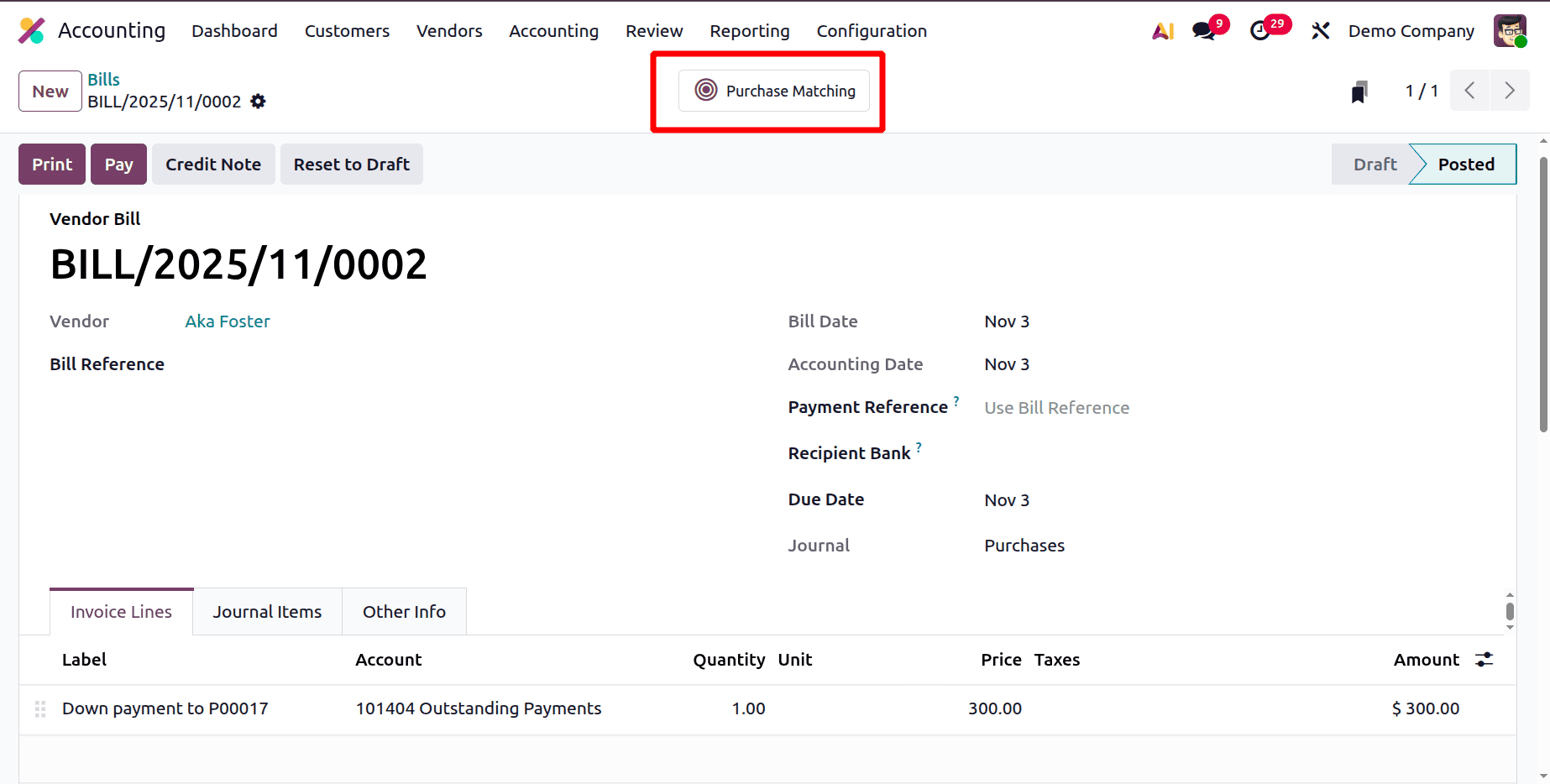Open the gear menu next to BILL/2025/11/0002

(259, 101)
